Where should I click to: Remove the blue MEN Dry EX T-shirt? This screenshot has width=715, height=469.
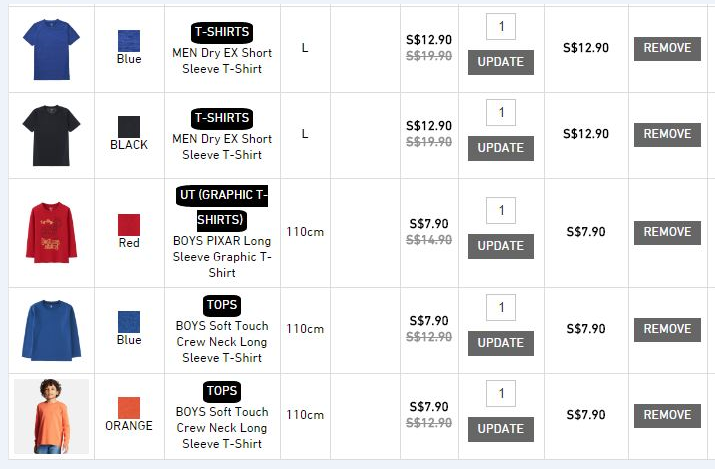tap(667, 48)
